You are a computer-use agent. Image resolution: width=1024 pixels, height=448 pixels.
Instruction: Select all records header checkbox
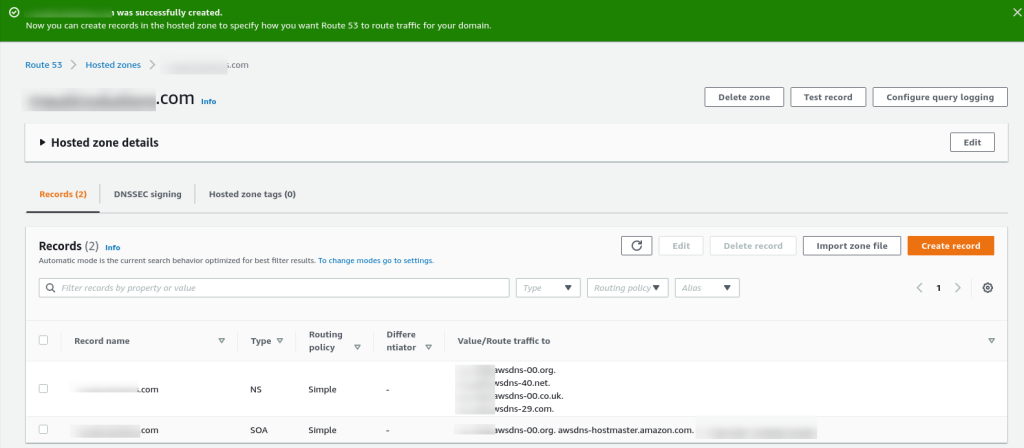(43, 340)
